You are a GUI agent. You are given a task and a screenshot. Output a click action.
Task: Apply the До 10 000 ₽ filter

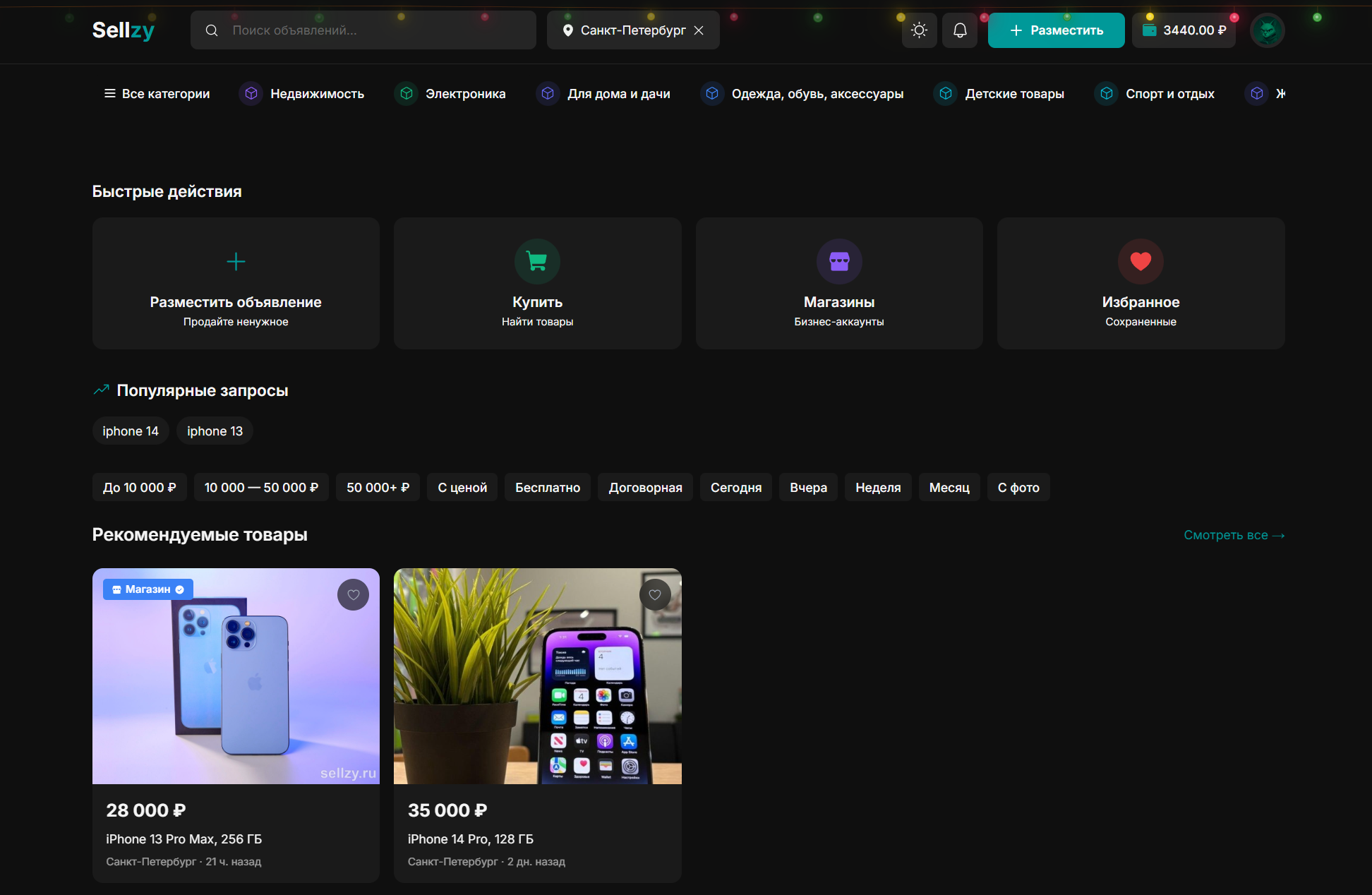point(139,488)
